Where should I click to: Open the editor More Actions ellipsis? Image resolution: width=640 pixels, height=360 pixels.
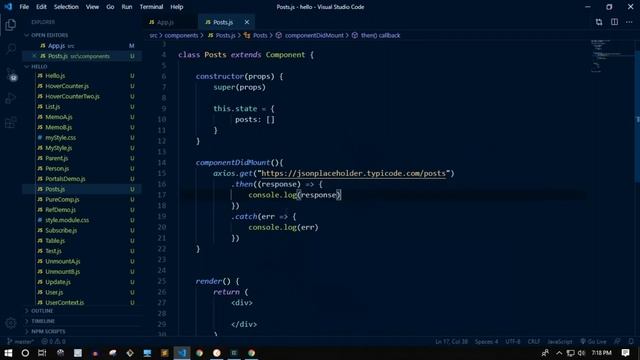pos(629,22)
